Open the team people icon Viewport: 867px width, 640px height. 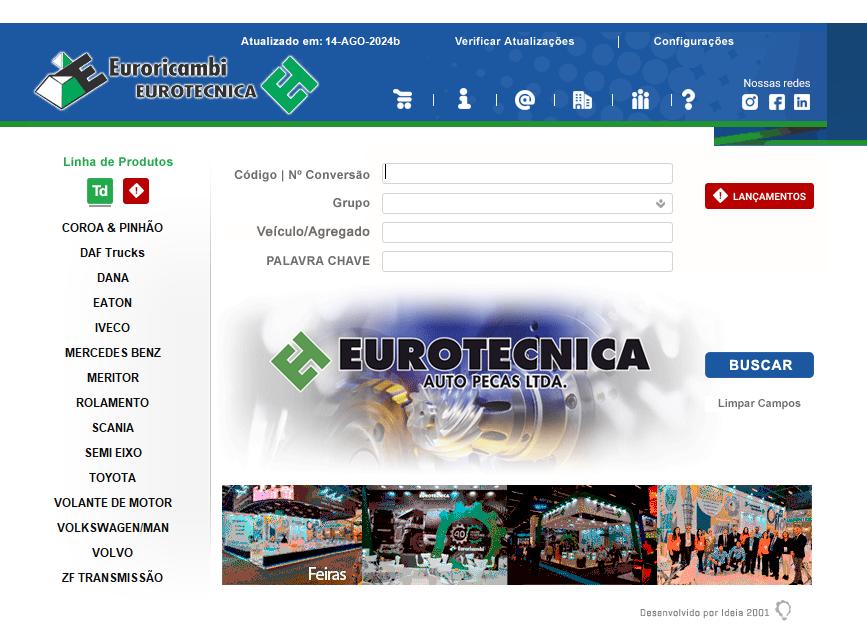640,100
